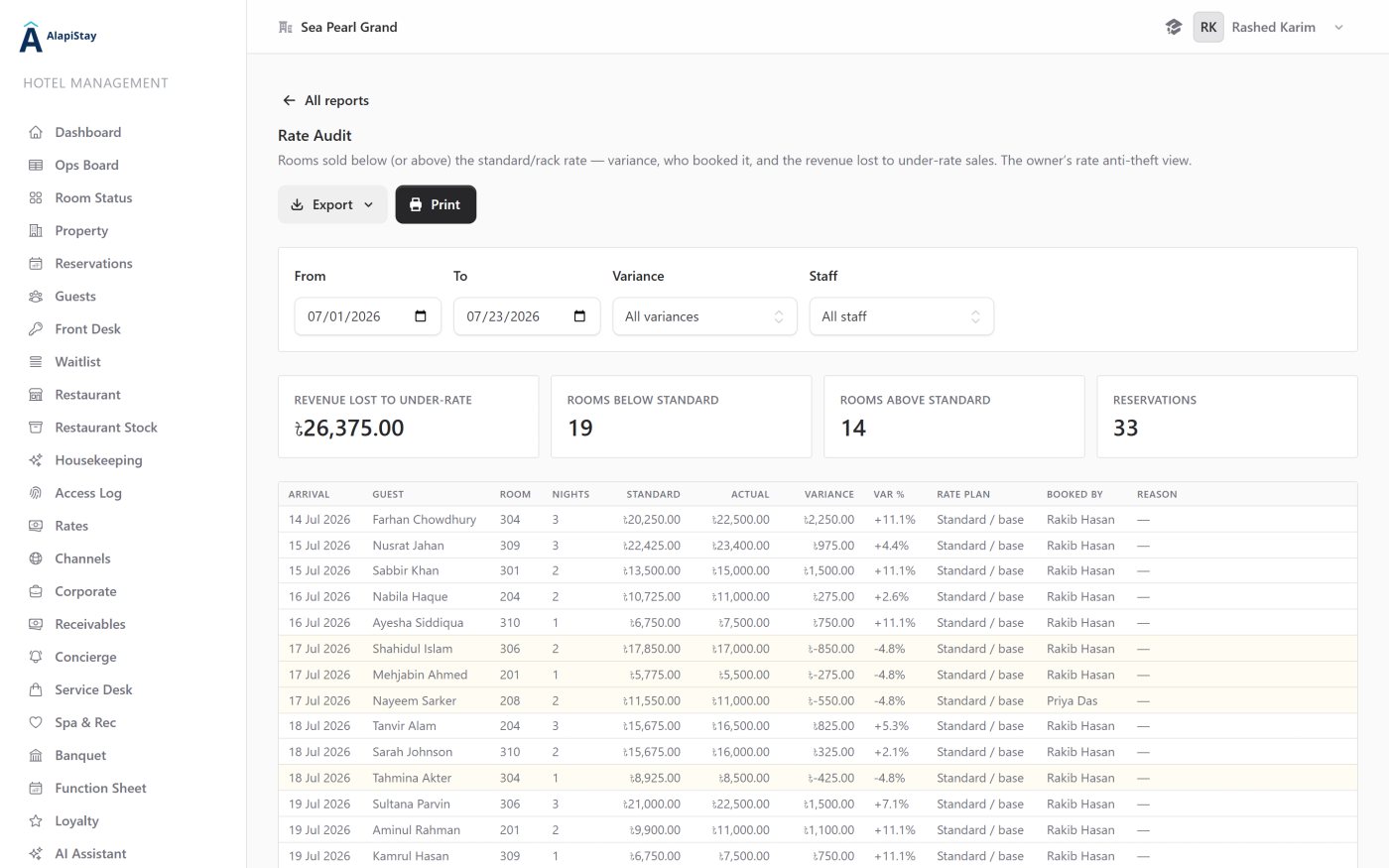Click guest name Nusrat Jahan
This screenshot has width=1389, height=868.
408,545
